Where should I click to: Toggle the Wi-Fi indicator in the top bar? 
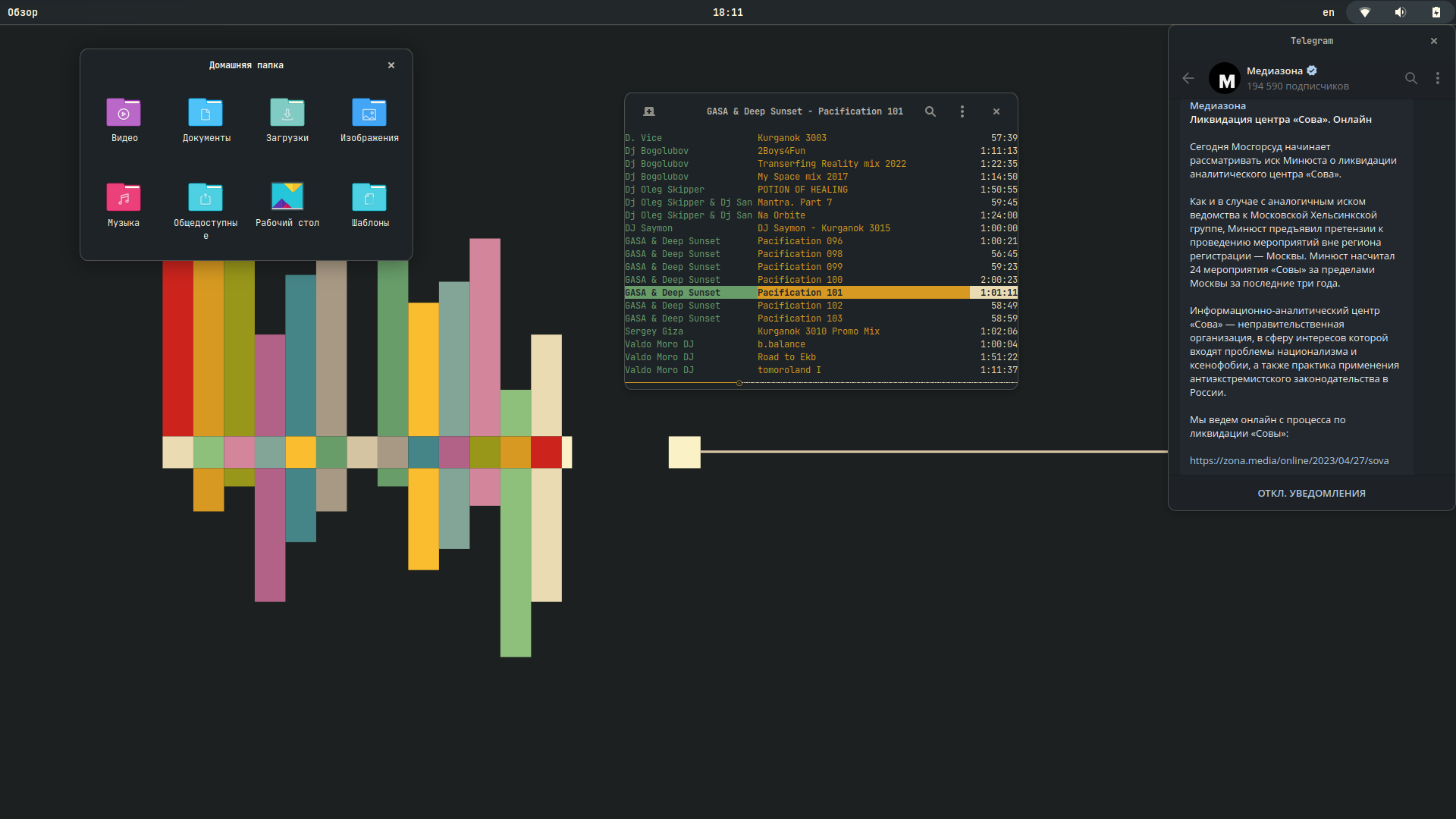(x=1365, y=12)
